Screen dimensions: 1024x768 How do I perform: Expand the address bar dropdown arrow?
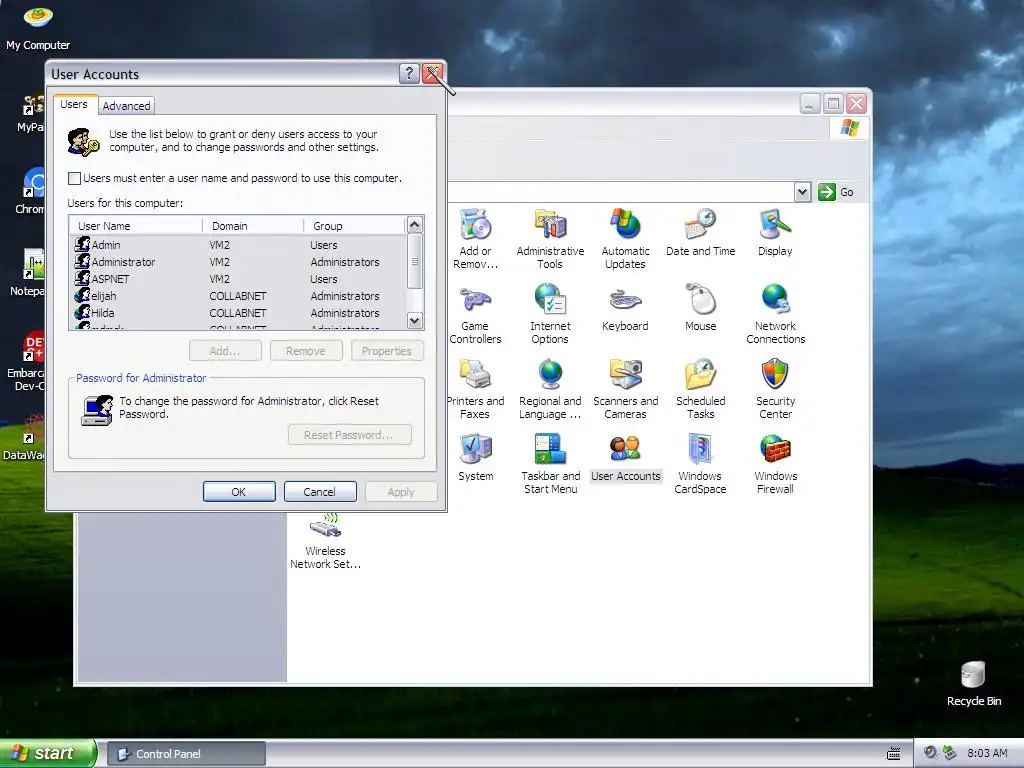click(x=802, y=192)
